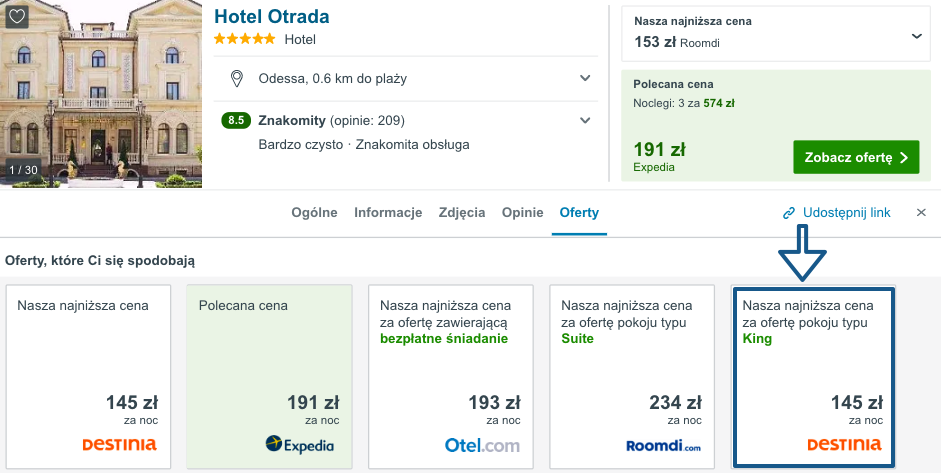Select the Polecana cena Expedia card

[269, 377]
